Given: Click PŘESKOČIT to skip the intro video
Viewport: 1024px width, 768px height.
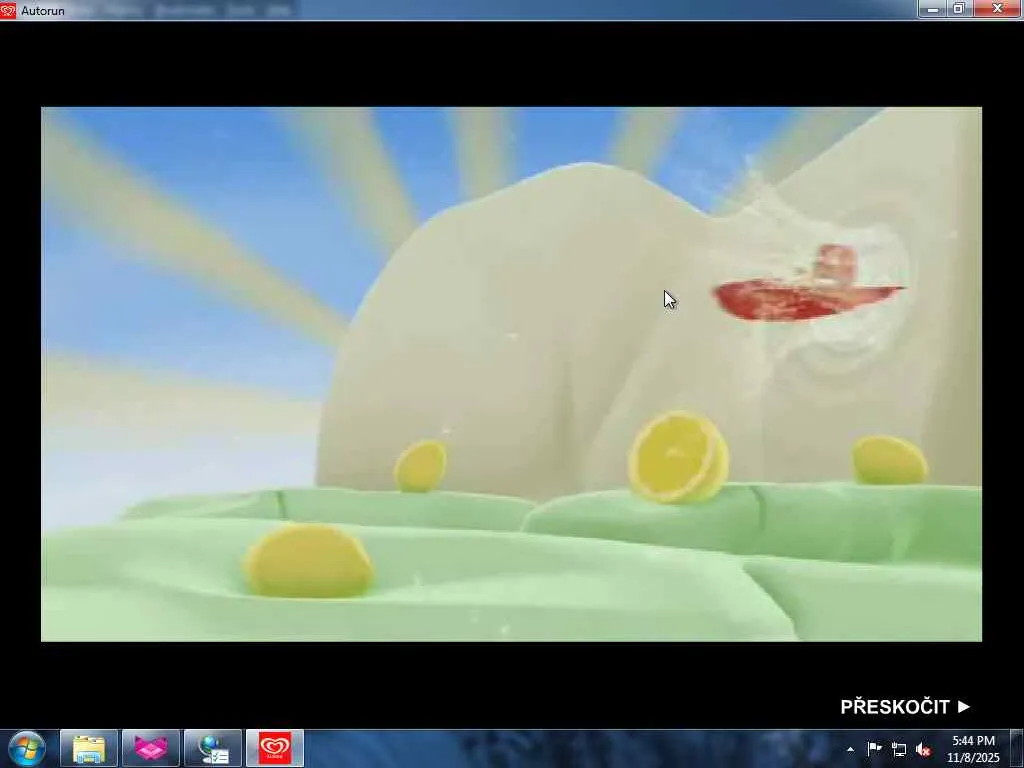Looking at the screenshot, I should click(904, 707).
